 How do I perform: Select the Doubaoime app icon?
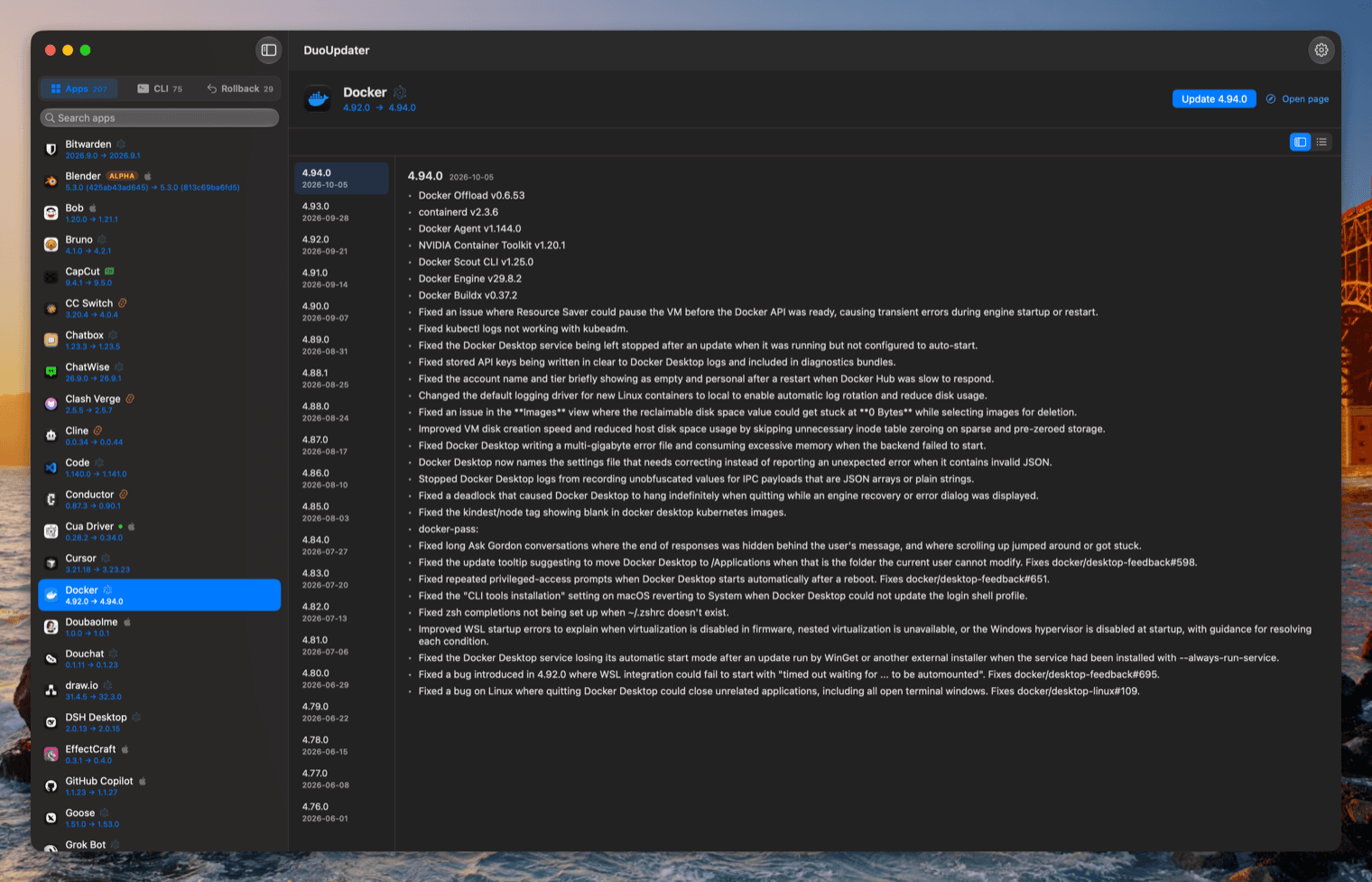(51, 627)
